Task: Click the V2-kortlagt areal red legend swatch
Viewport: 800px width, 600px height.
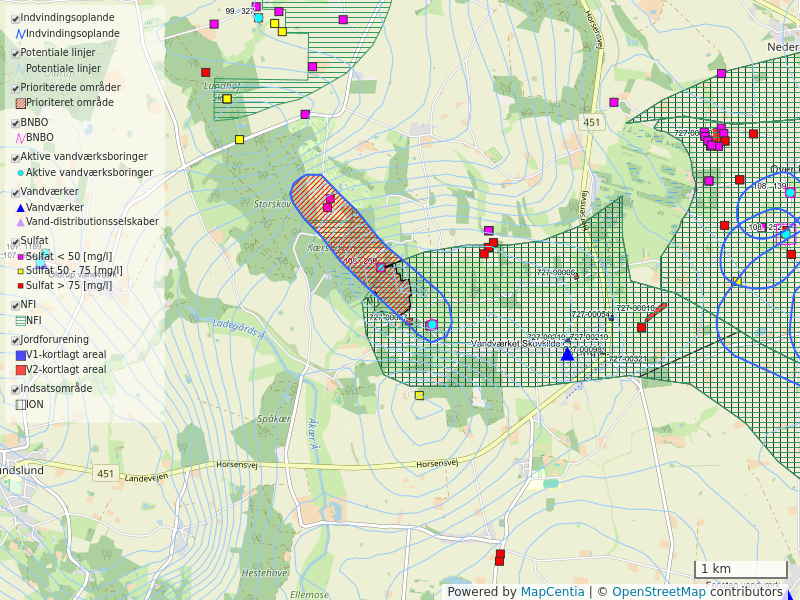Action: (21, 370)
